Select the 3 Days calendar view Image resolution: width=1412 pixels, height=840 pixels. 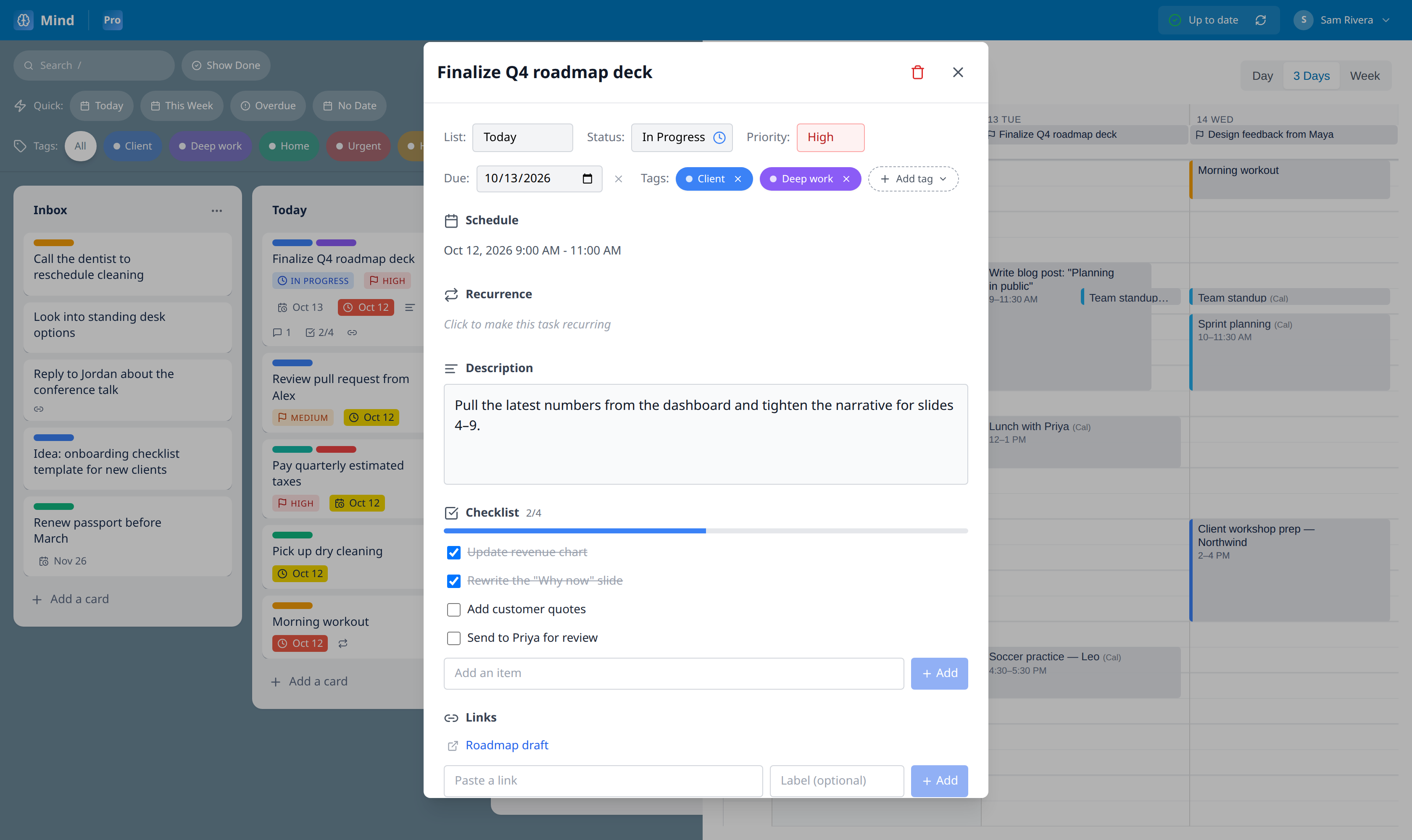(1311, 76)
